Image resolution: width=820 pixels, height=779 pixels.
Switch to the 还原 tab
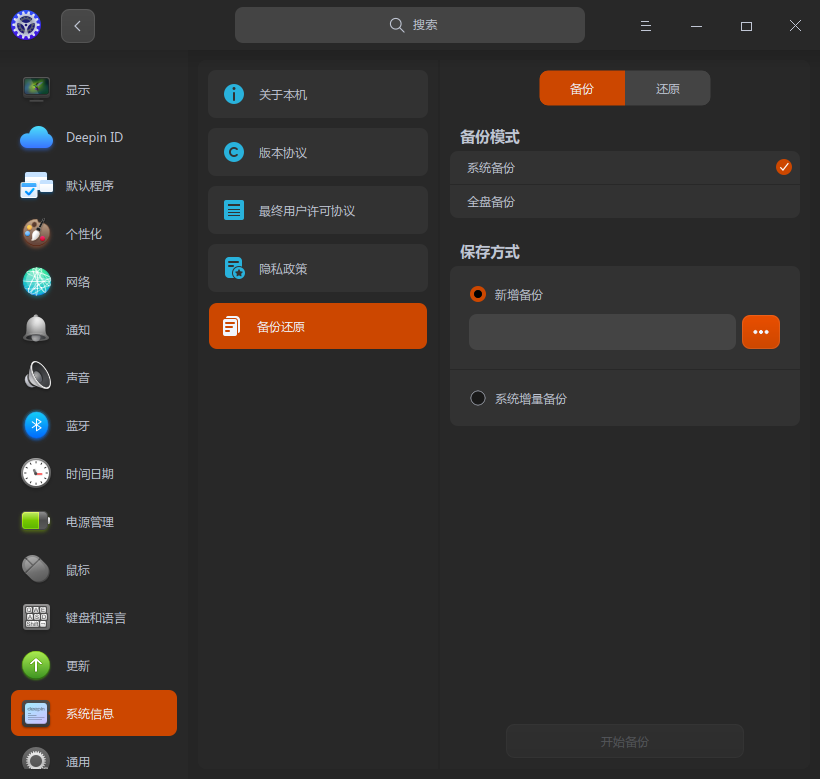(667, 88)
